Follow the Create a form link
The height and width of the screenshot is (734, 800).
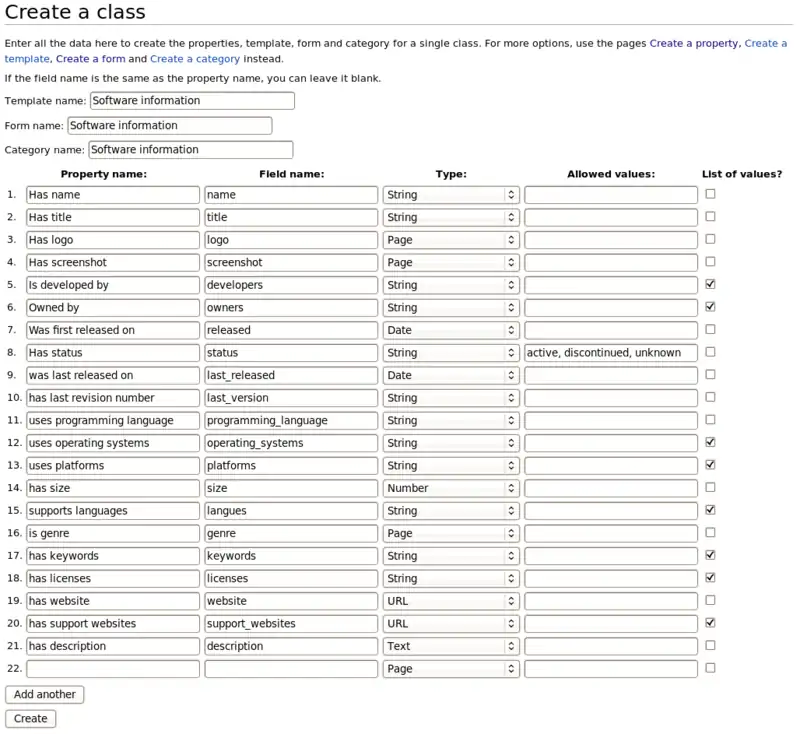[x=91, y=59]
